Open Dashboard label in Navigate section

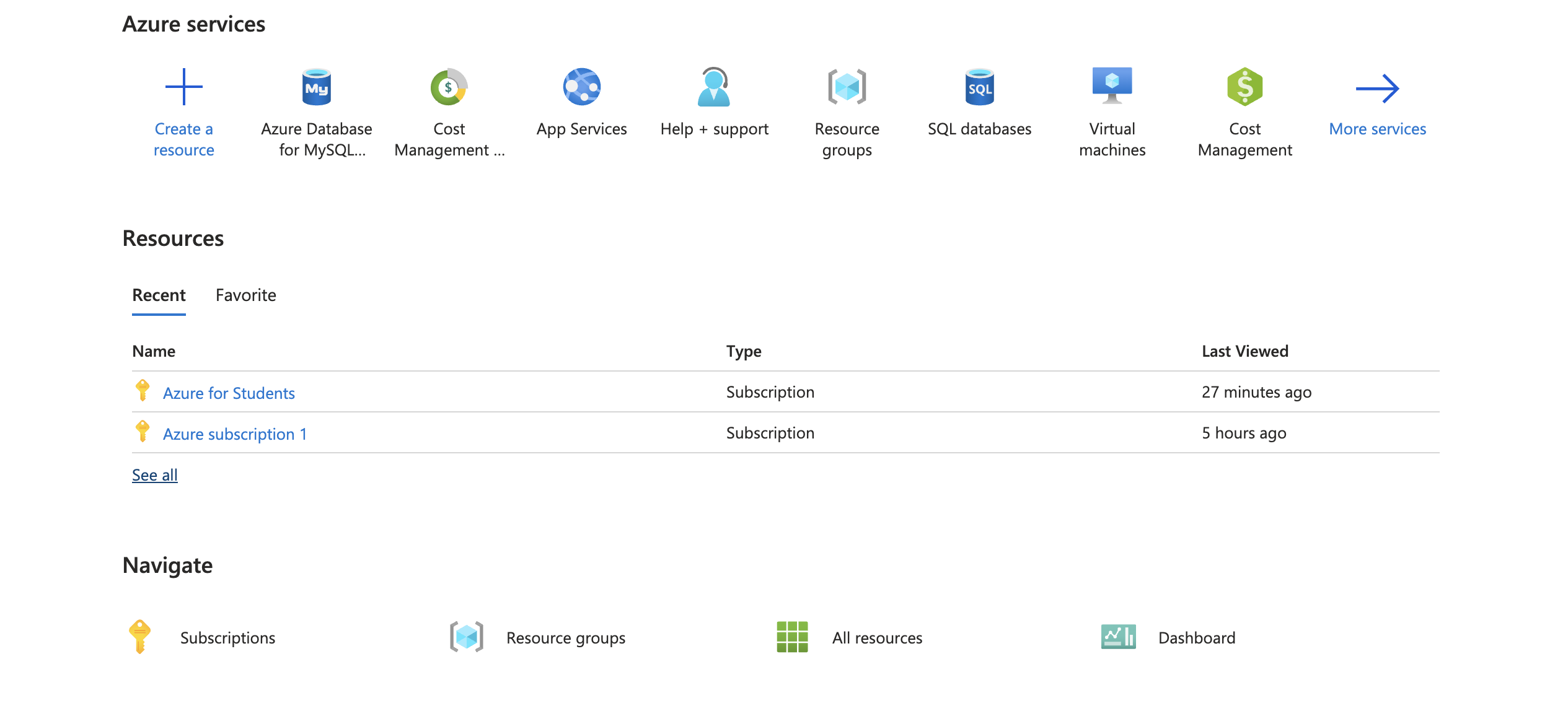(x=1196, y=638)
